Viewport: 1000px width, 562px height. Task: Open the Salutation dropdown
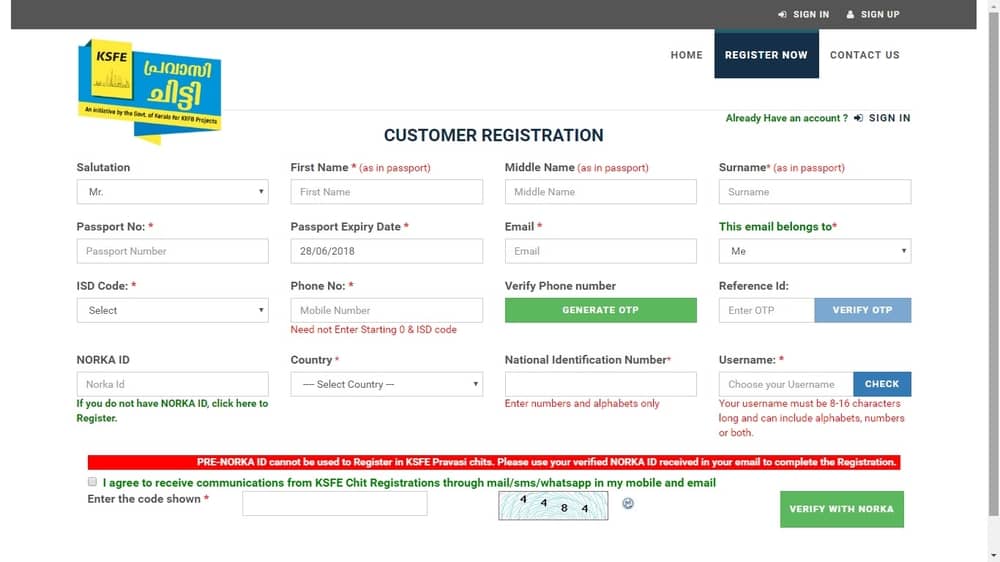172,192
